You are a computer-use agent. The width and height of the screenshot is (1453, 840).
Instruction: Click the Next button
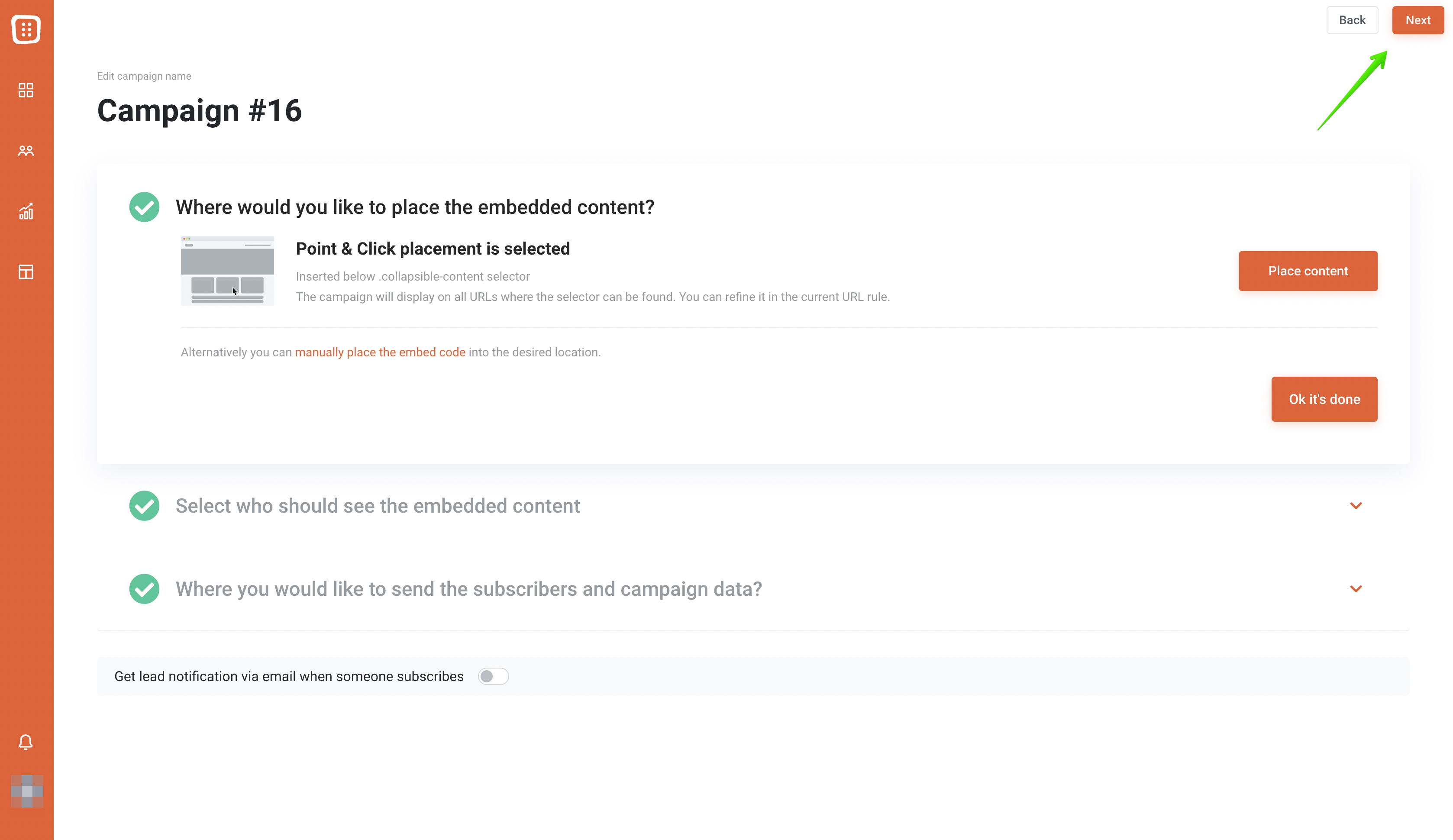(1418, 20)
